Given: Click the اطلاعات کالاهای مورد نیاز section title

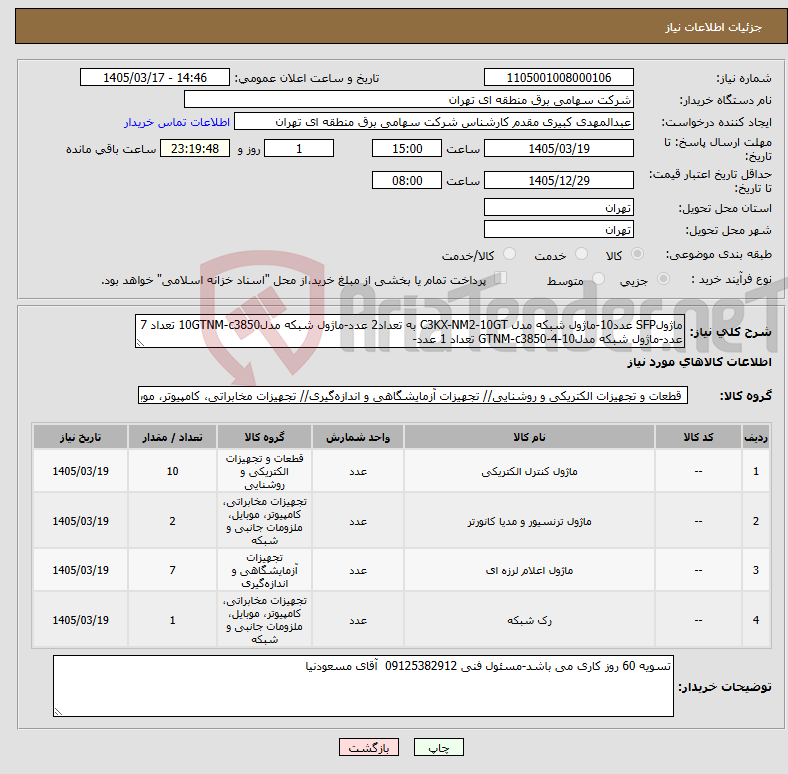Looking at the screenshot, I should (x=699, y=362).
